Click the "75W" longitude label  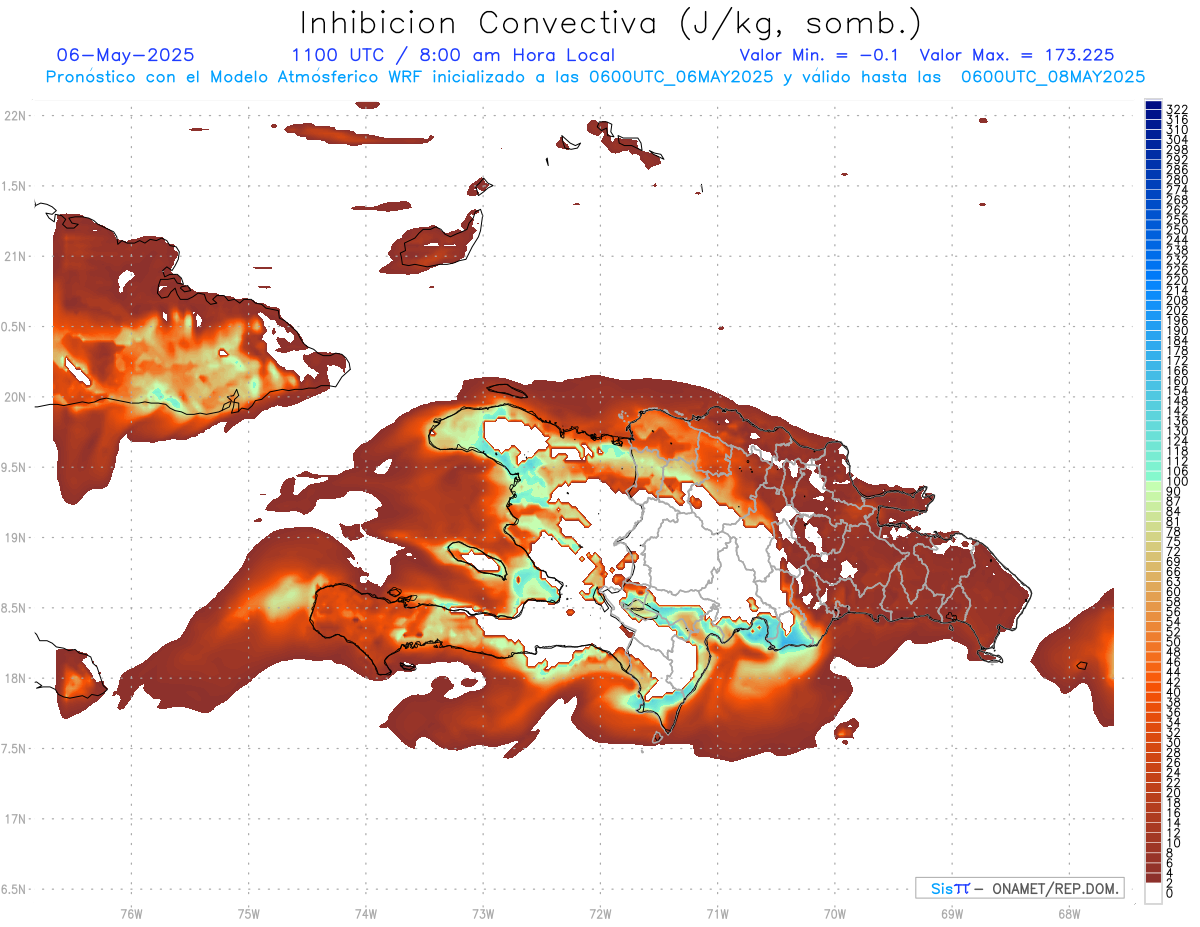point(249,912)
